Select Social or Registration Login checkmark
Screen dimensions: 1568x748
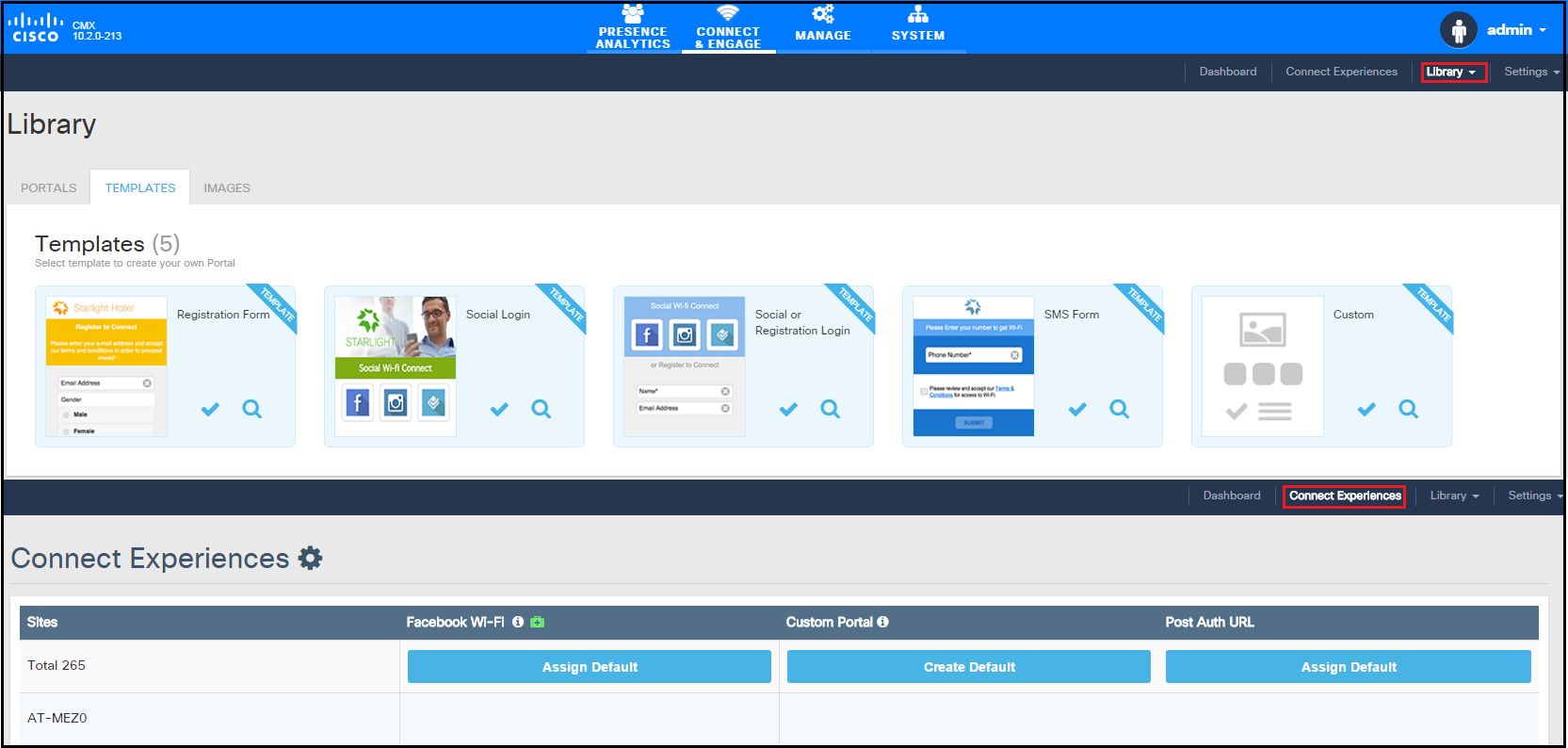click(x=788, y=409)
